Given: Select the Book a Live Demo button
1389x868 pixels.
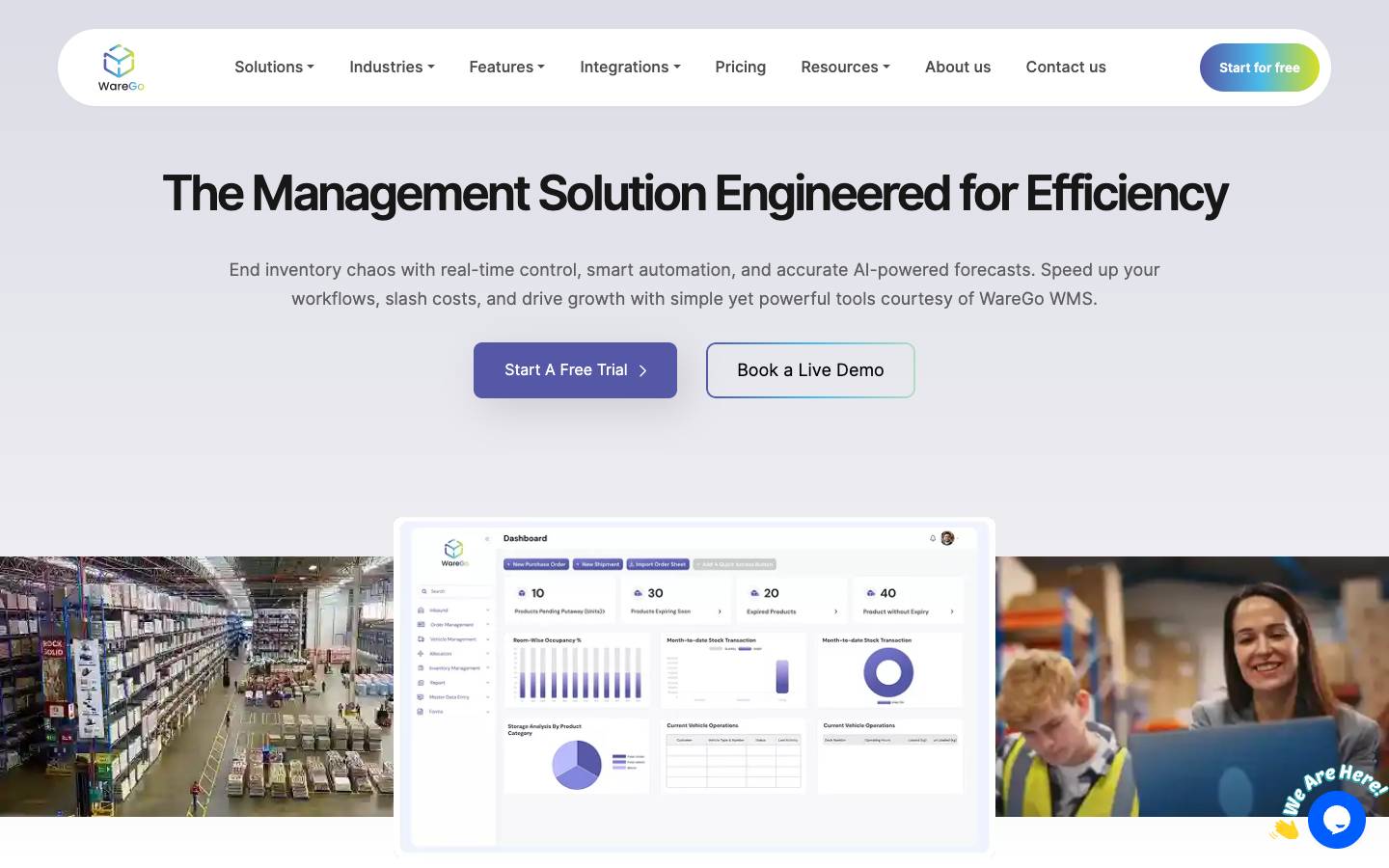Looking at the screenshot, I should point(810,370).
